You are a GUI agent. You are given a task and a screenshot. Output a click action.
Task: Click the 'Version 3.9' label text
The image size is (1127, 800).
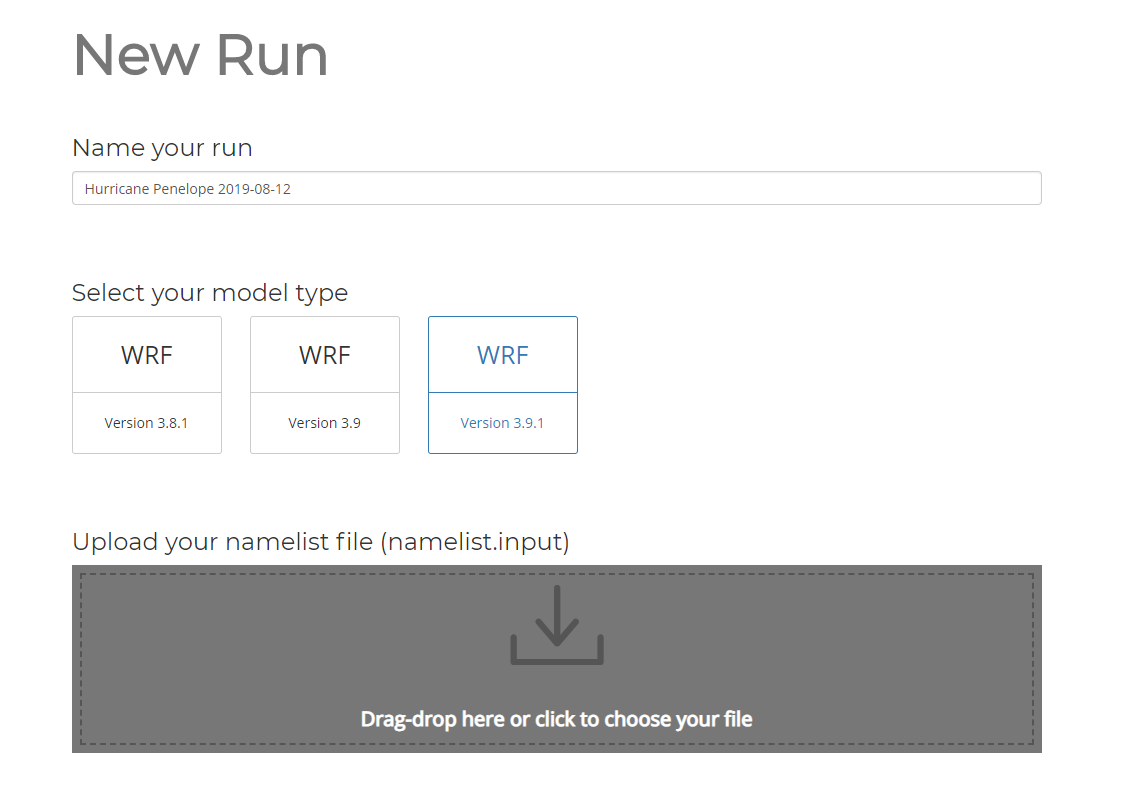pos(325,423)
